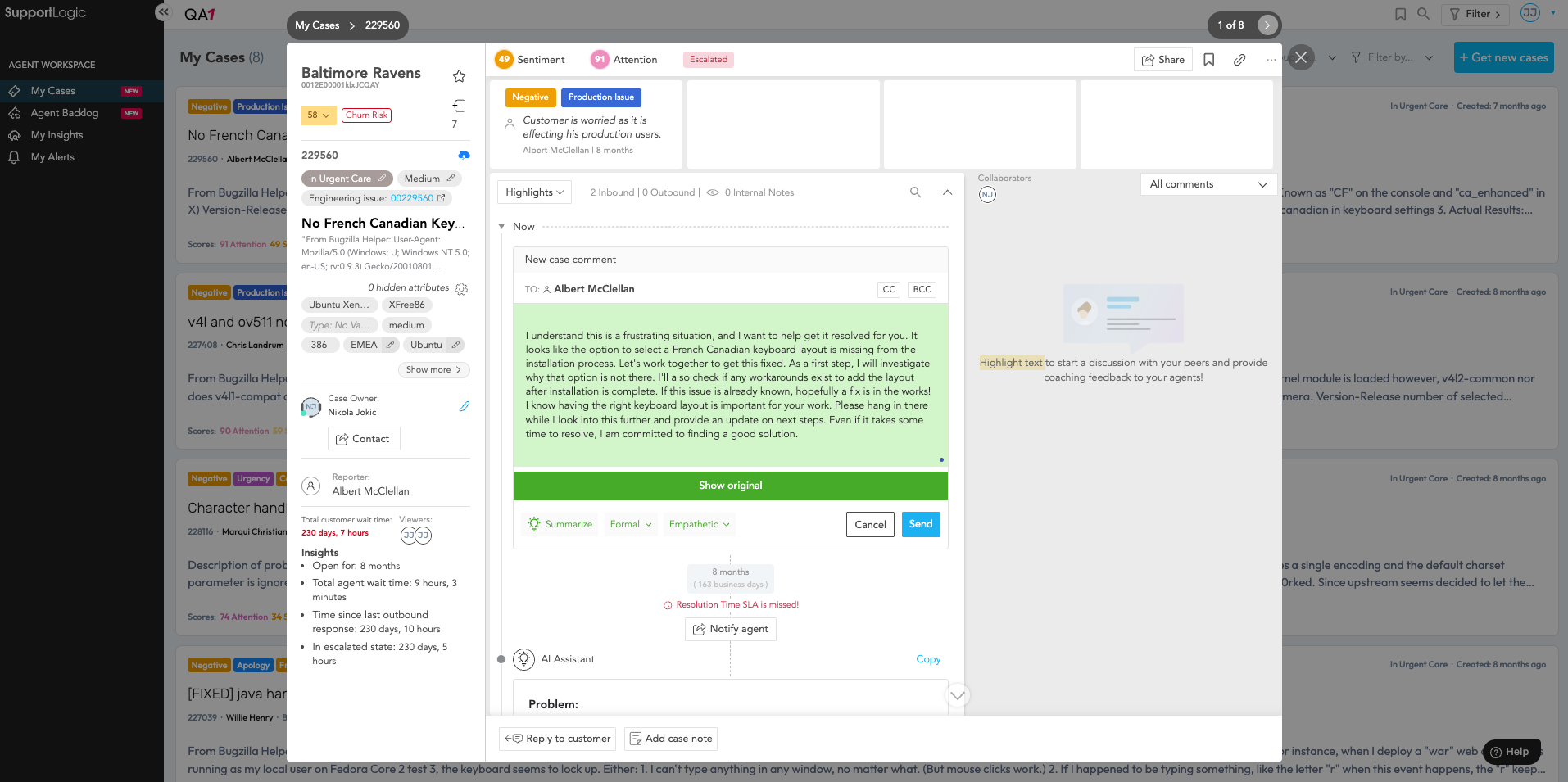The height and width of the screenshot is (782, 1568).
Task: Click the Attention score 91 badge
Action: click(x=600, y=59)
